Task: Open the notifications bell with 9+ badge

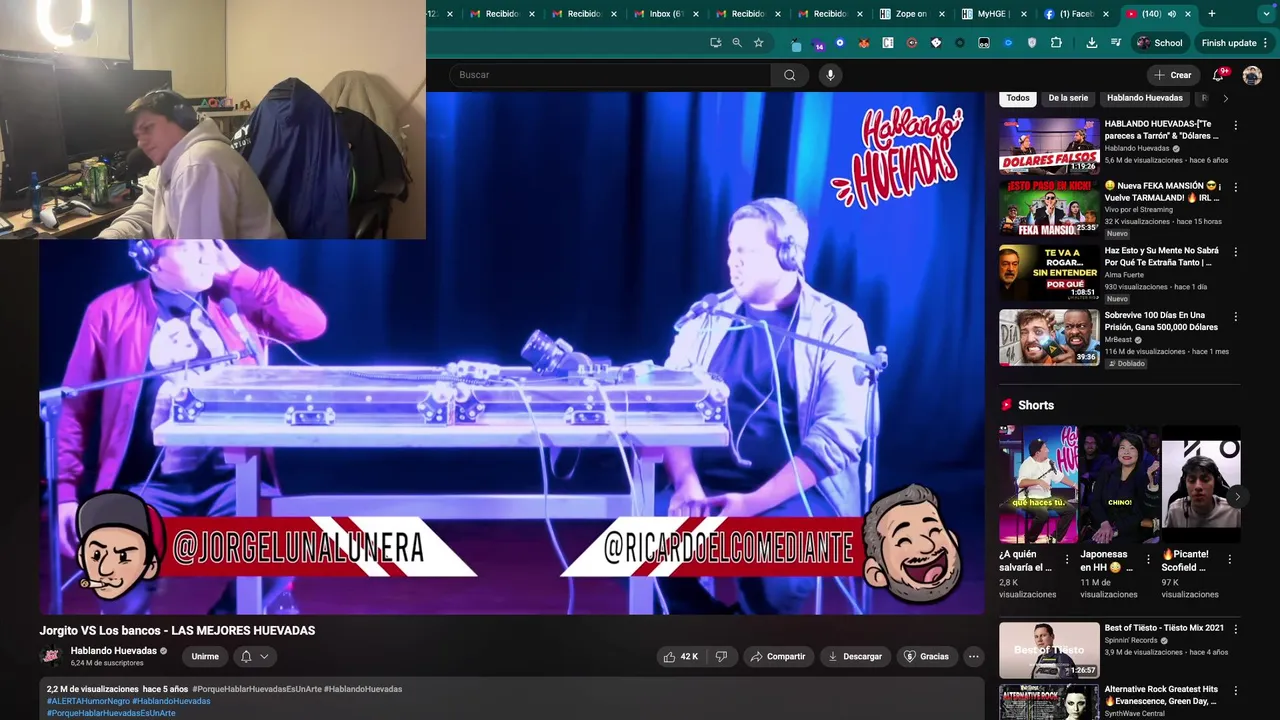Action: [x=1219, y=75]
